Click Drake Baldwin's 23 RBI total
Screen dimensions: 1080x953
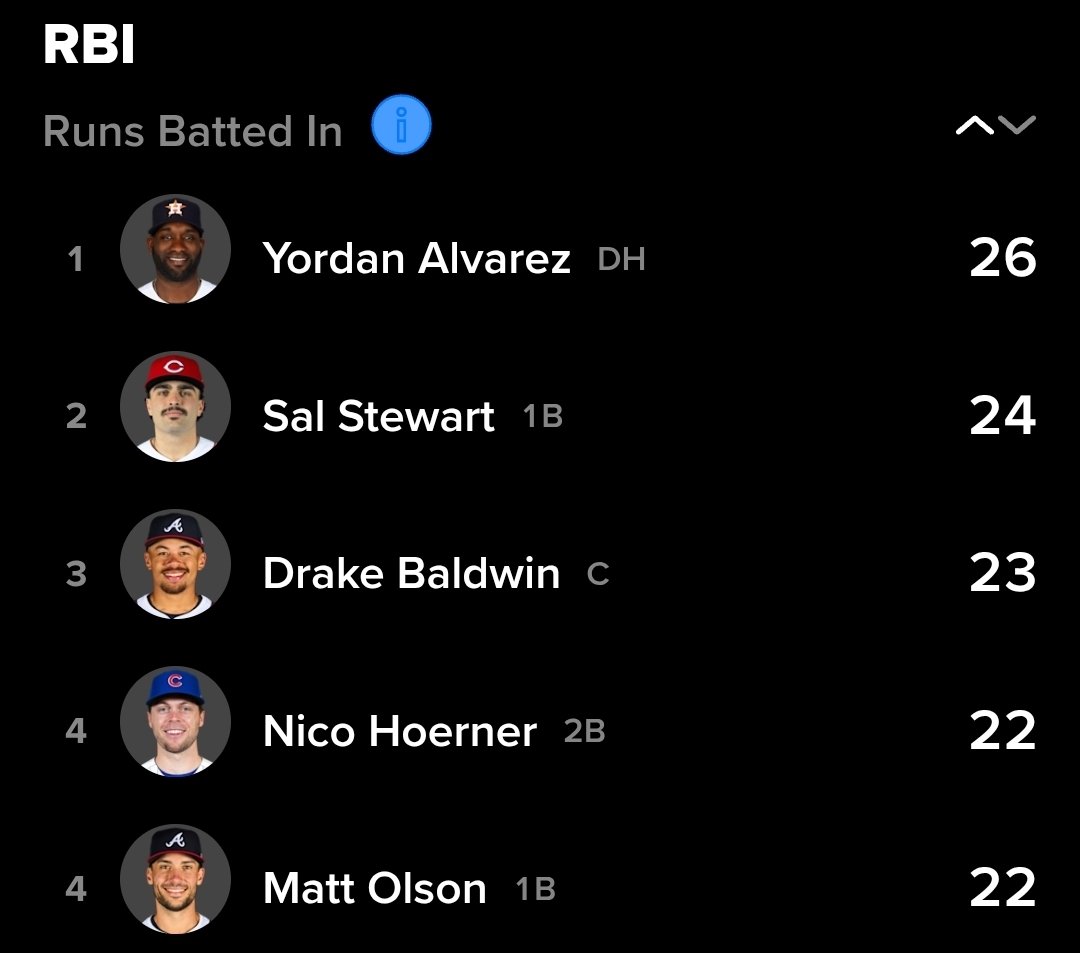coord(1003,574)
